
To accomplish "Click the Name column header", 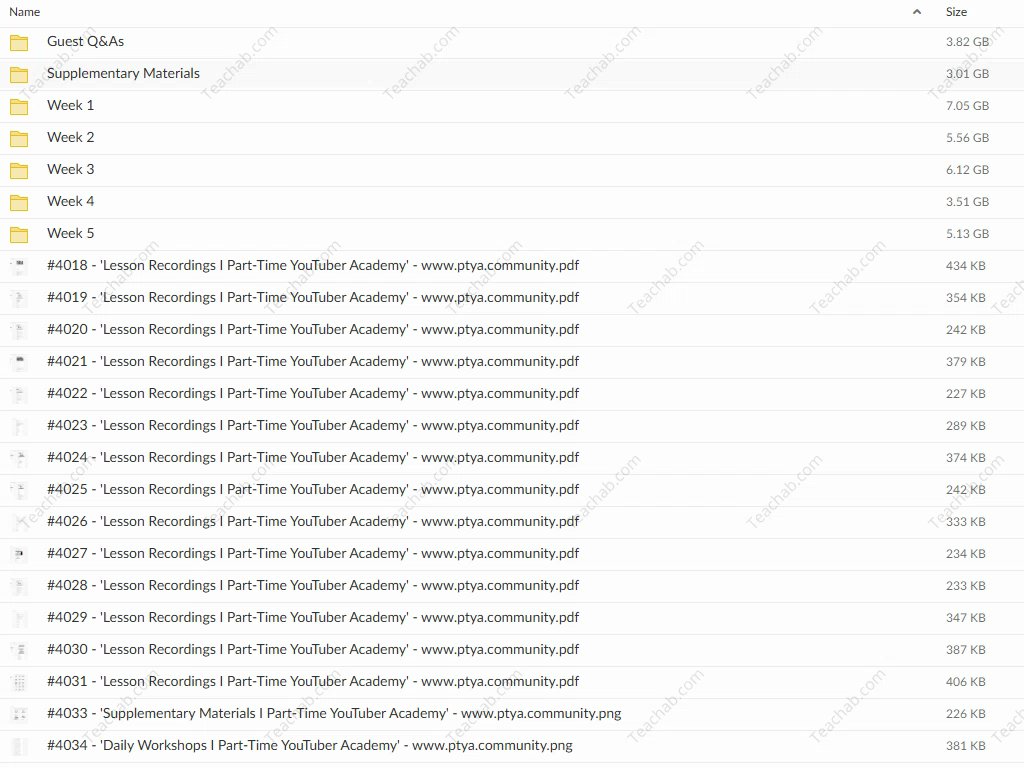I will pyautogui.click(x=25, y=12).
